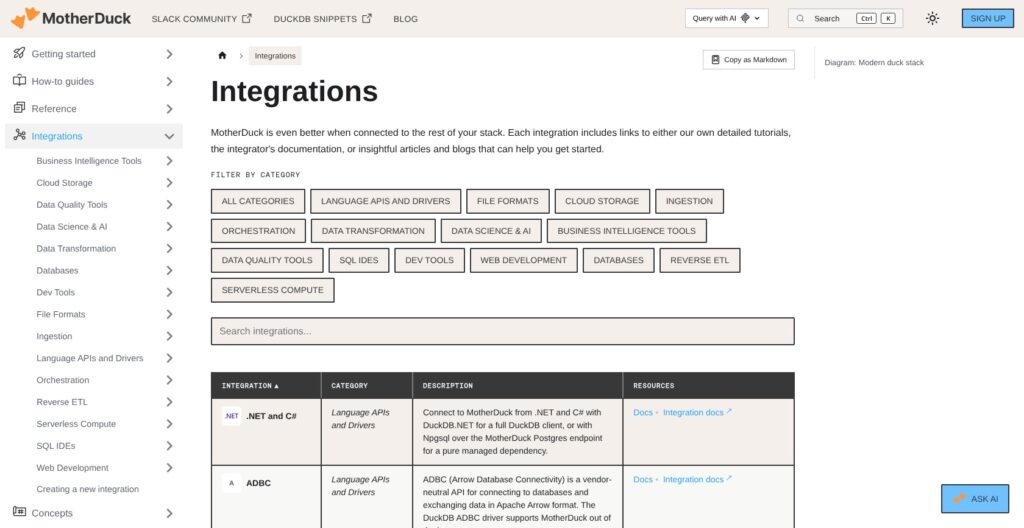This screenshot has width=1024, height=528.
Task: Expand Data Quality Tools sidebar chevron
Action: click(x=169, y=205)
